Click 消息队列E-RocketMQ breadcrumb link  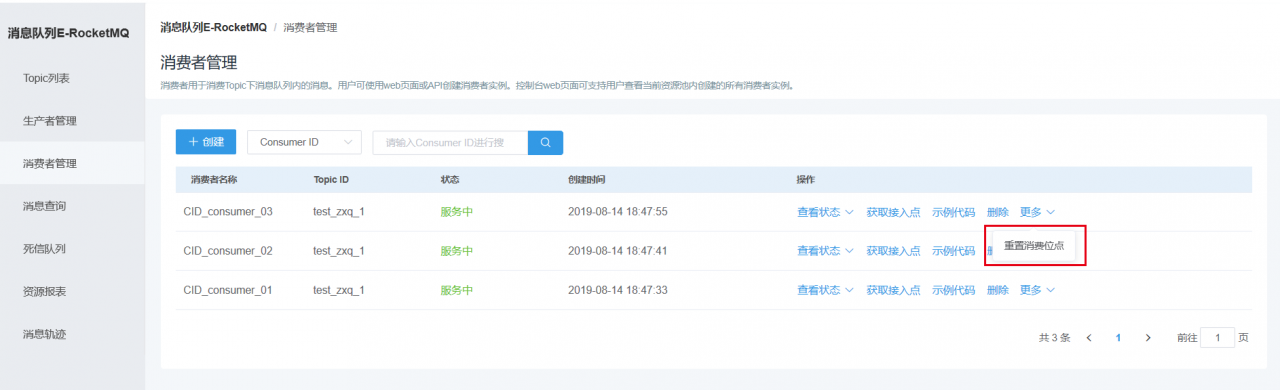pos(213,27)
